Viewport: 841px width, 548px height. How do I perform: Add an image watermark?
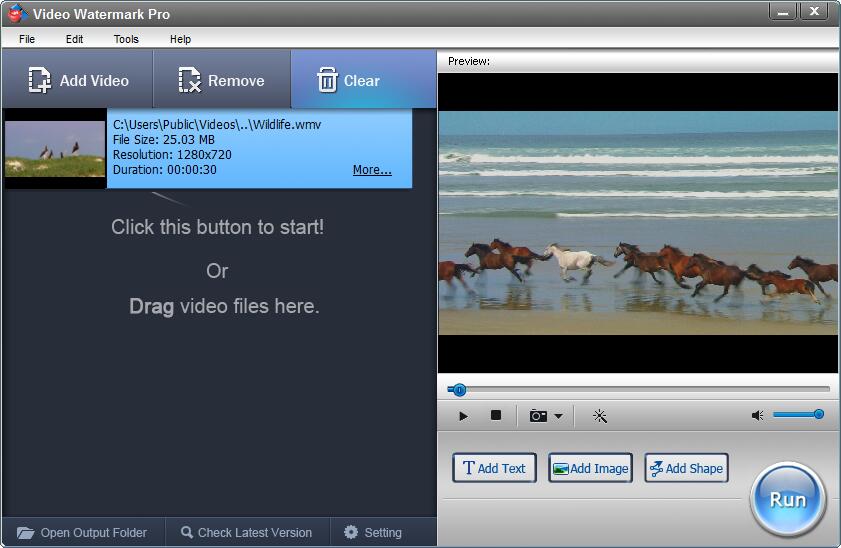590,468
